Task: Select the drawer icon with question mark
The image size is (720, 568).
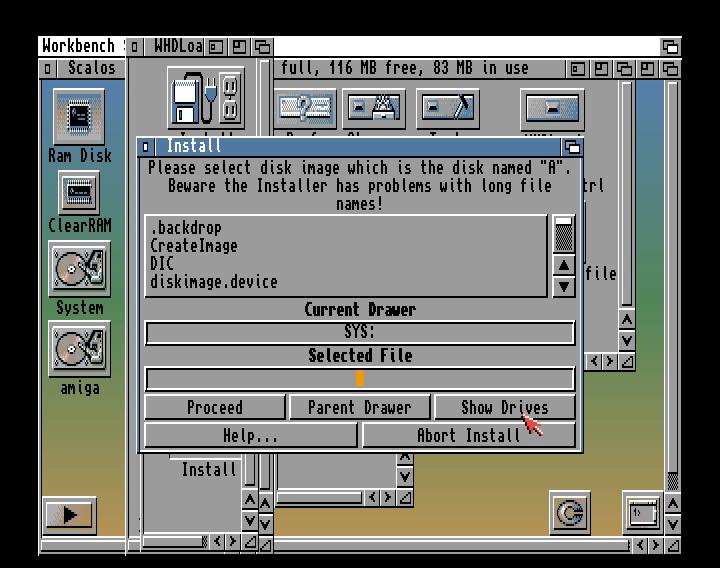Action: (307, 106)
